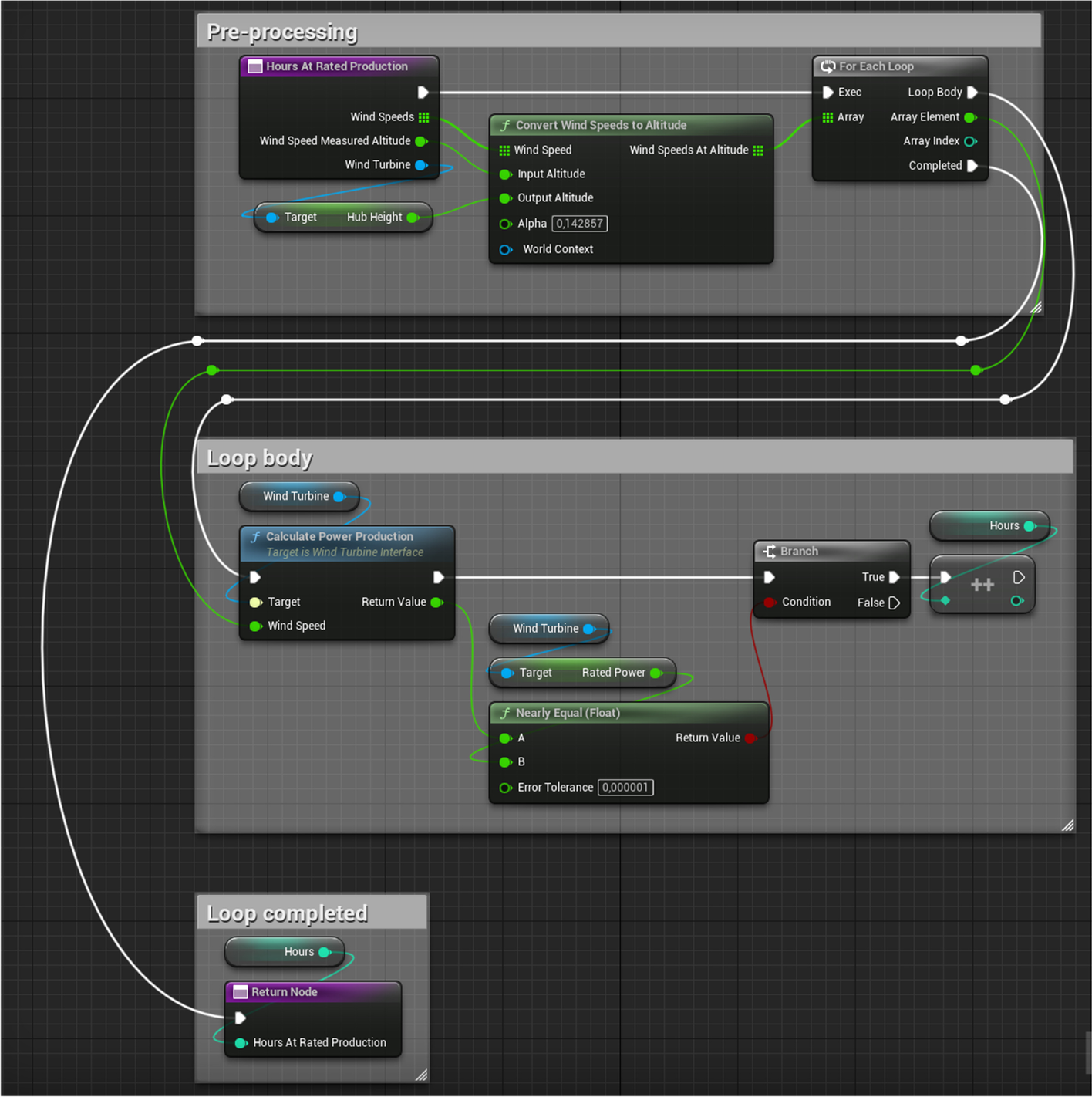Click the Completed exec output pin
The height and width of the screenshot is (1097, 1092).
(972, 166)
